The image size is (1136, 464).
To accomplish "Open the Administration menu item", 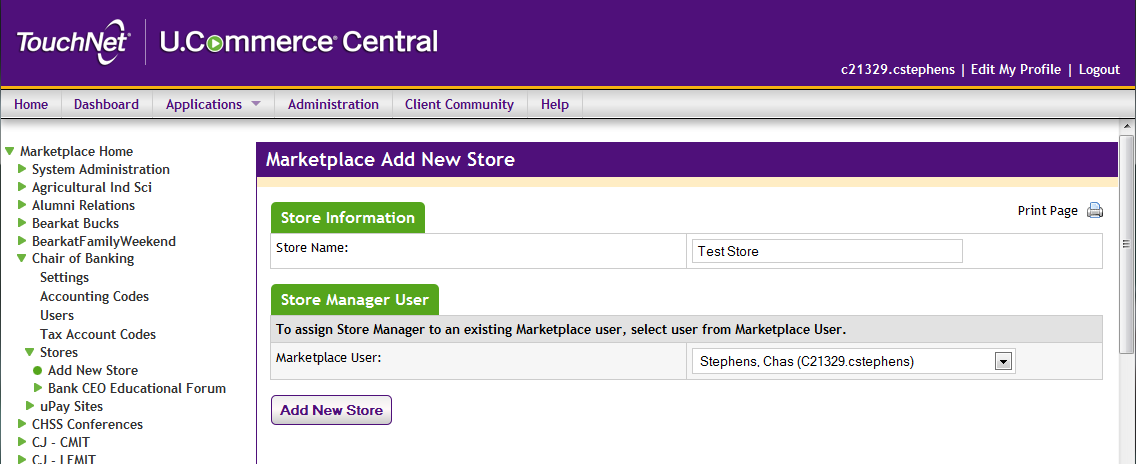I will tap(333, 104).
